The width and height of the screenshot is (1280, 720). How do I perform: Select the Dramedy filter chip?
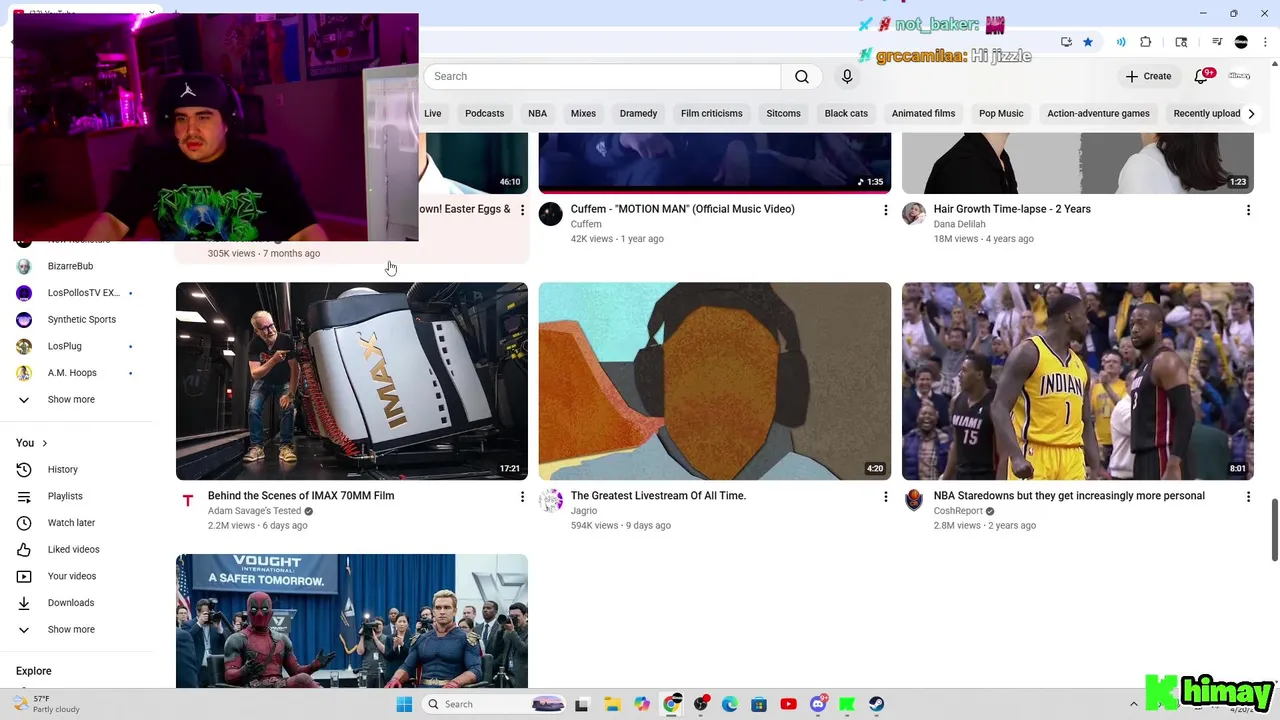[x=638, y=114]
